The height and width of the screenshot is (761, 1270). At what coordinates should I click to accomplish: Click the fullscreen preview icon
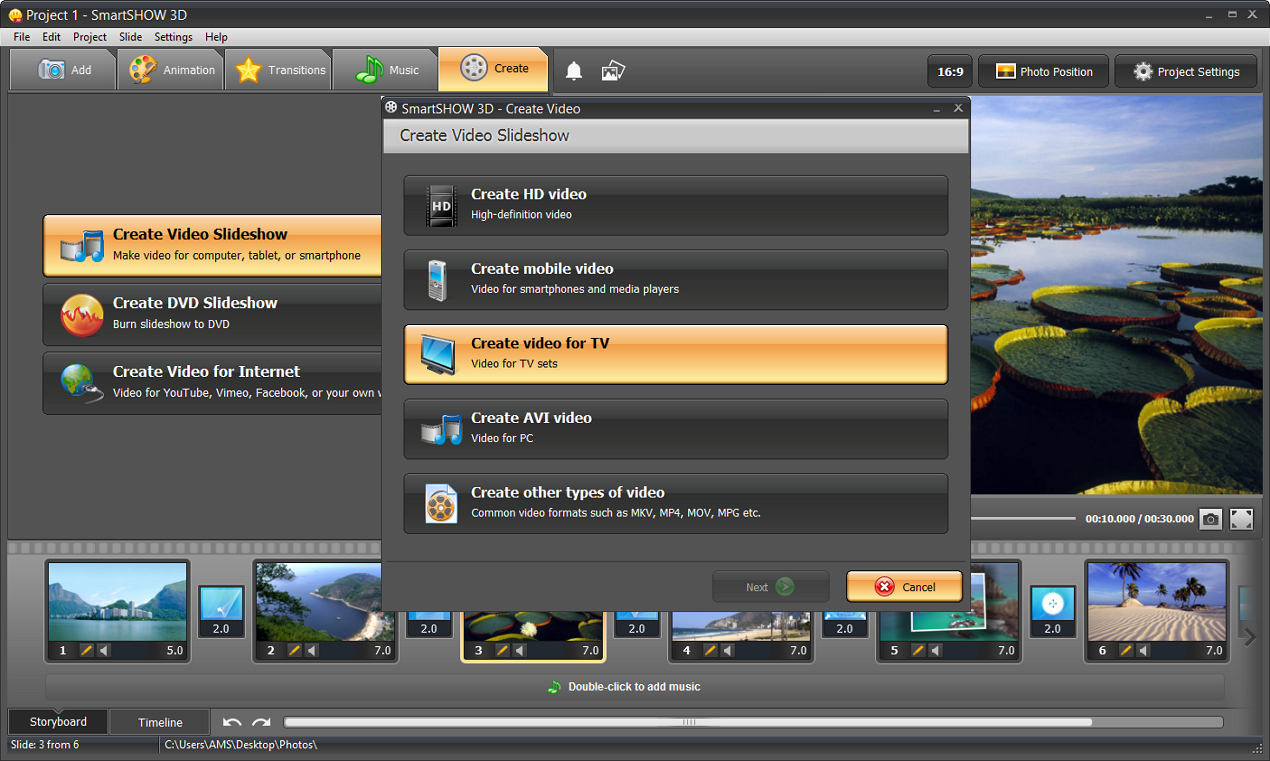tap(1241, 519)
